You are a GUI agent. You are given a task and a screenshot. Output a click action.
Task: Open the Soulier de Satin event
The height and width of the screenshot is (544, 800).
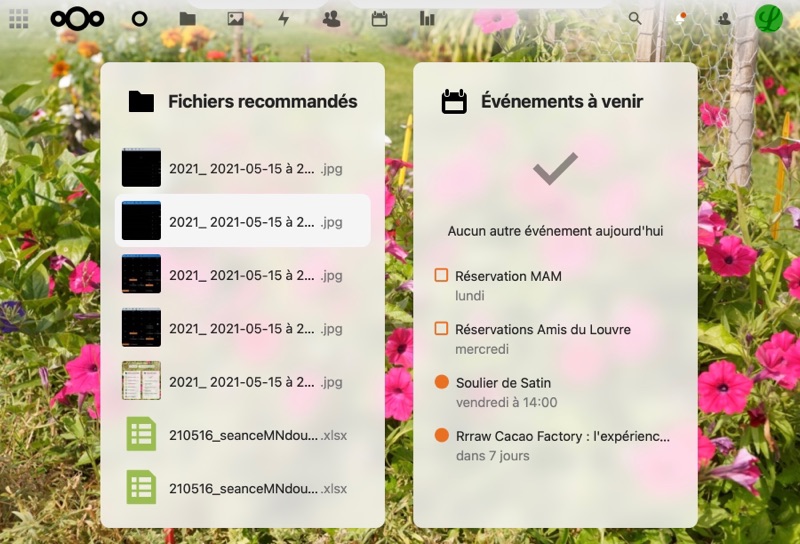pos(503,382)
